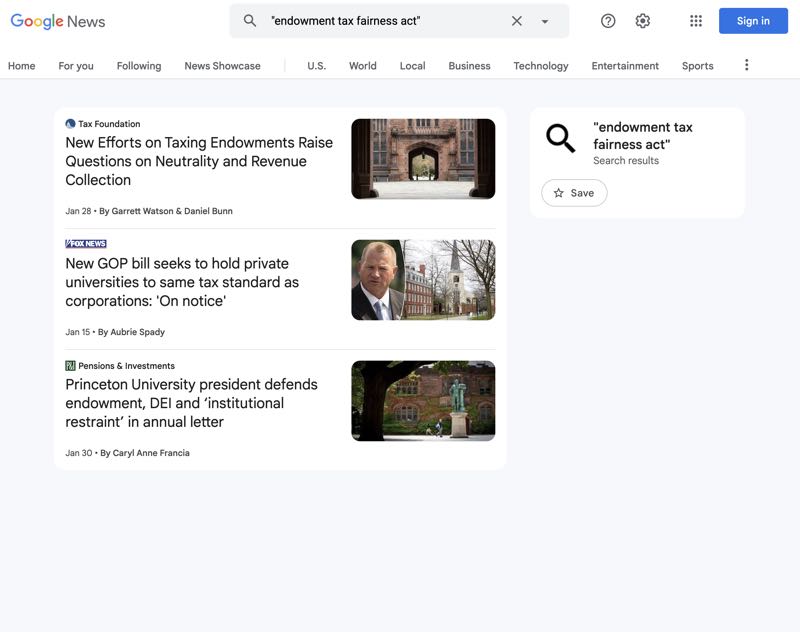Open the Settings gear icon
The image size is (800, 632).
tap(643, 21)
